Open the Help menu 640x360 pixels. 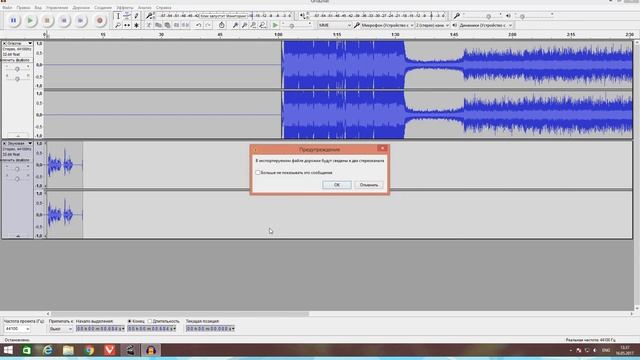coord(164,7)
